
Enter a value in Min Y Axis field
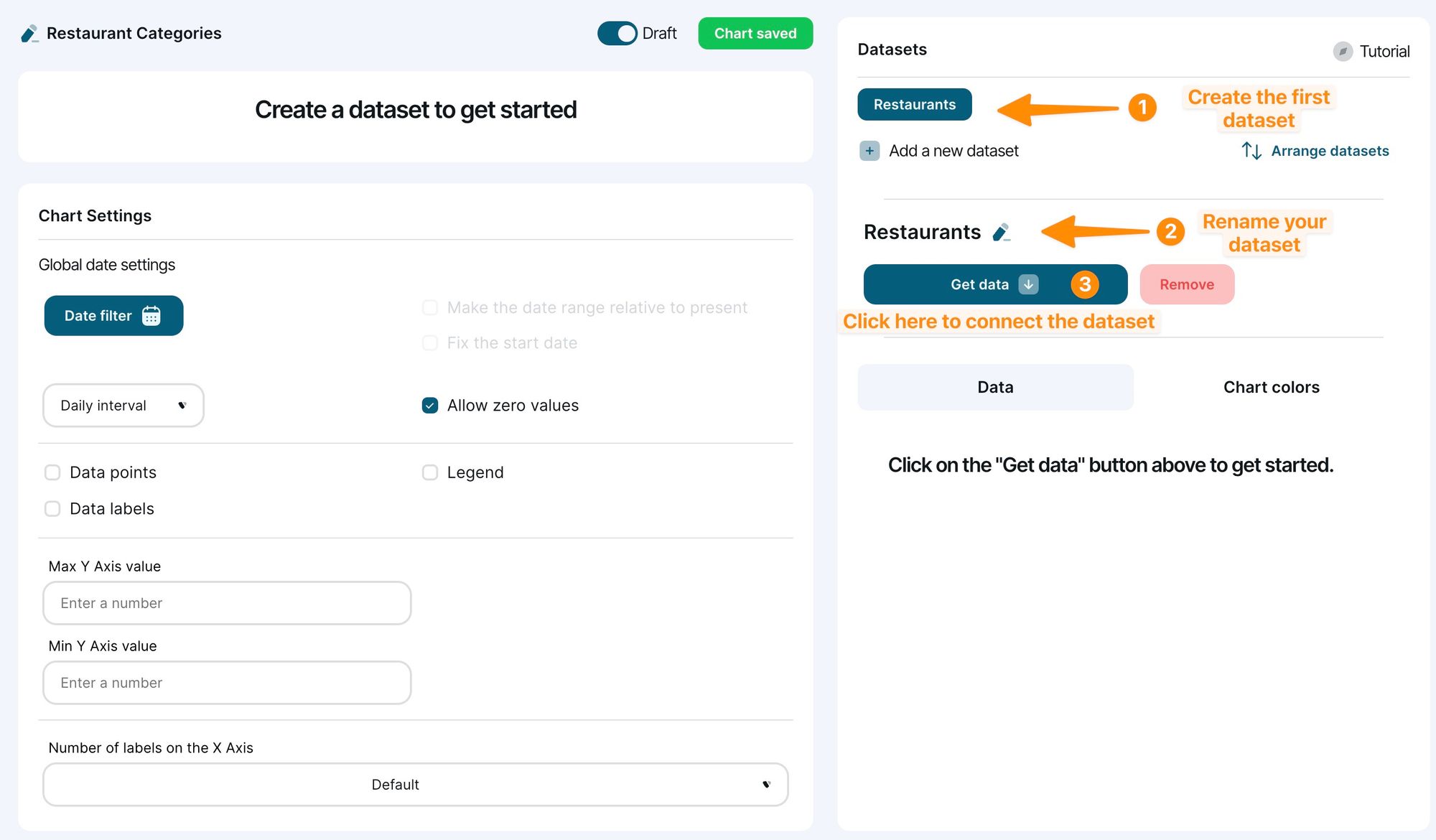pyautogui.click(x=227, y=682)
